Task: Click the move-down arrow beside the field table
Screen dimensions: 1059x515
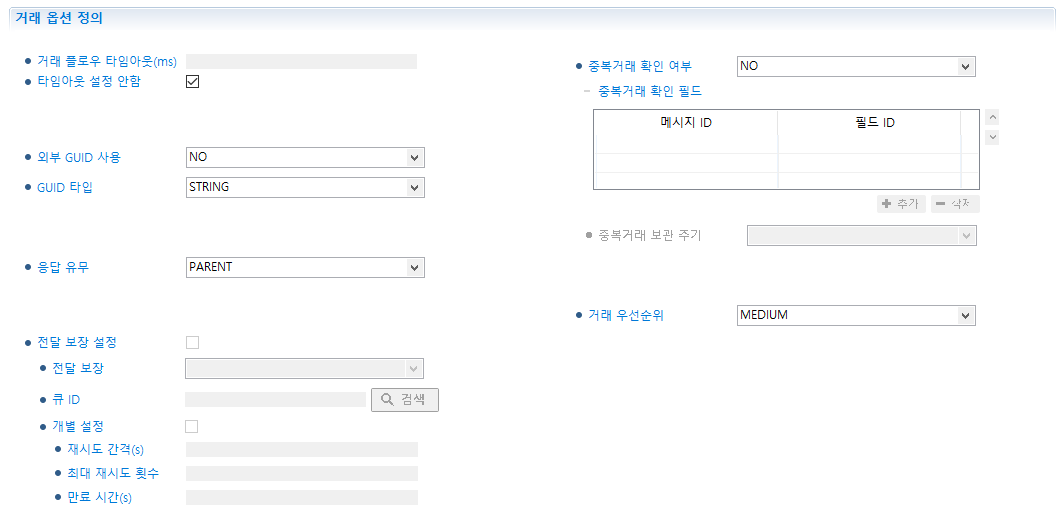Action: pos(992,137)
